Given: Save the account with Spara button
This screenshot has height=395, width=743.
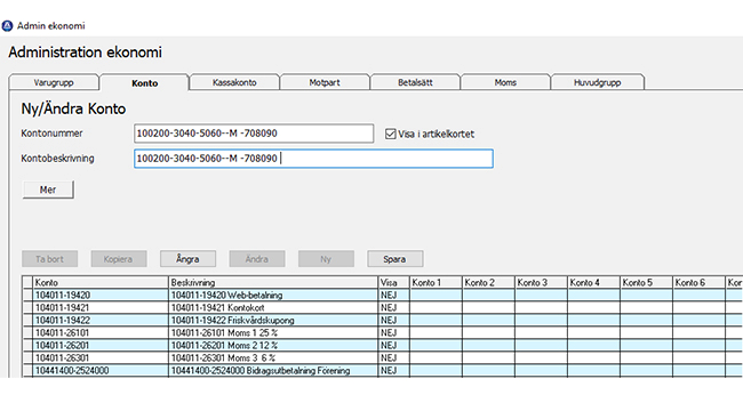Looking at the screenshot, I should 395,259.
